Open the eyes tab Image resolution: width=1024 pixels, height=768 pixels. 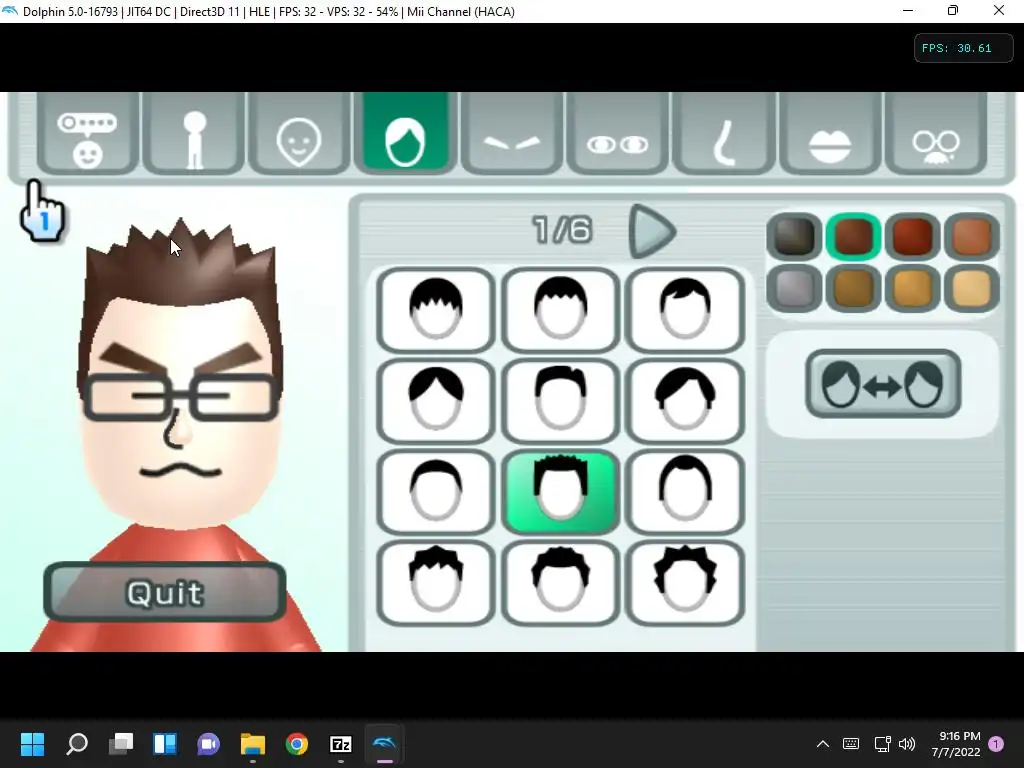[617, 134]
